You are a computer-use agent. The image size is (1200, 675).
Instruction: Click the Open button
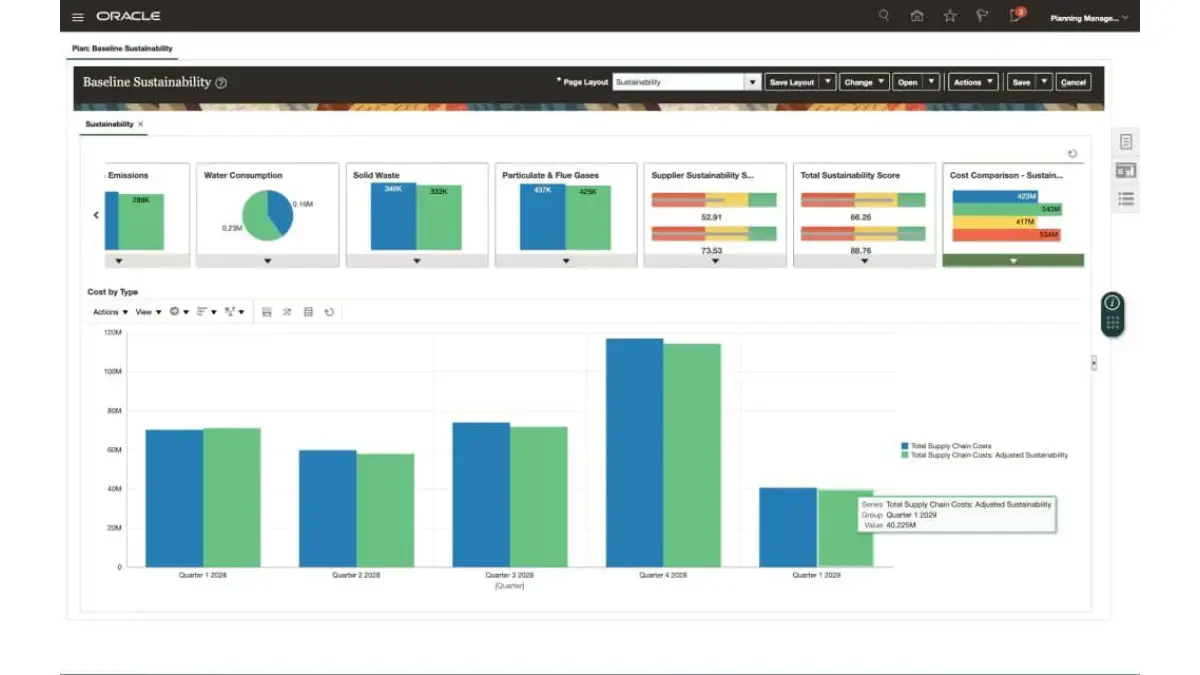tap(908, 82)
